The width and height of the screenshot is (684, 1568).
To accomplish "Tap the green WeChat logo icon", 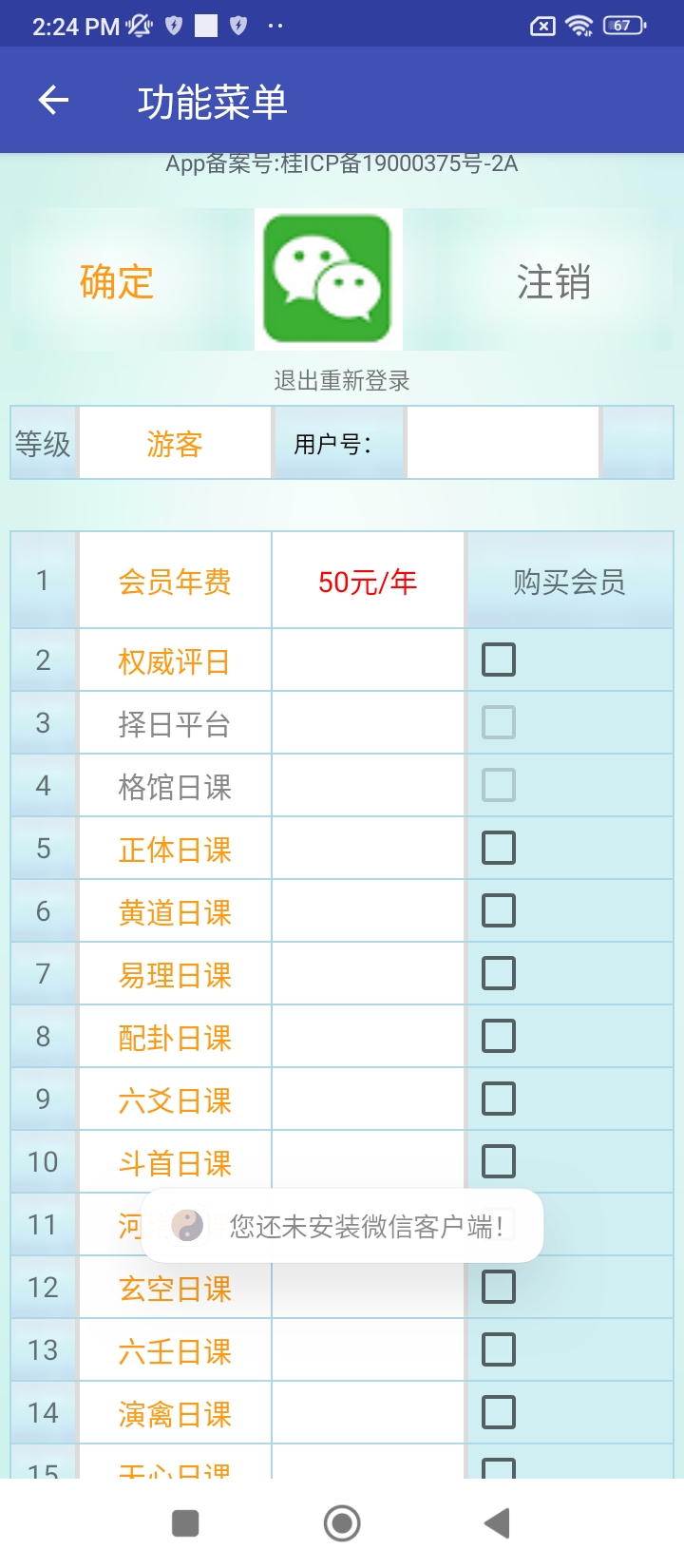I will point(328,278).
